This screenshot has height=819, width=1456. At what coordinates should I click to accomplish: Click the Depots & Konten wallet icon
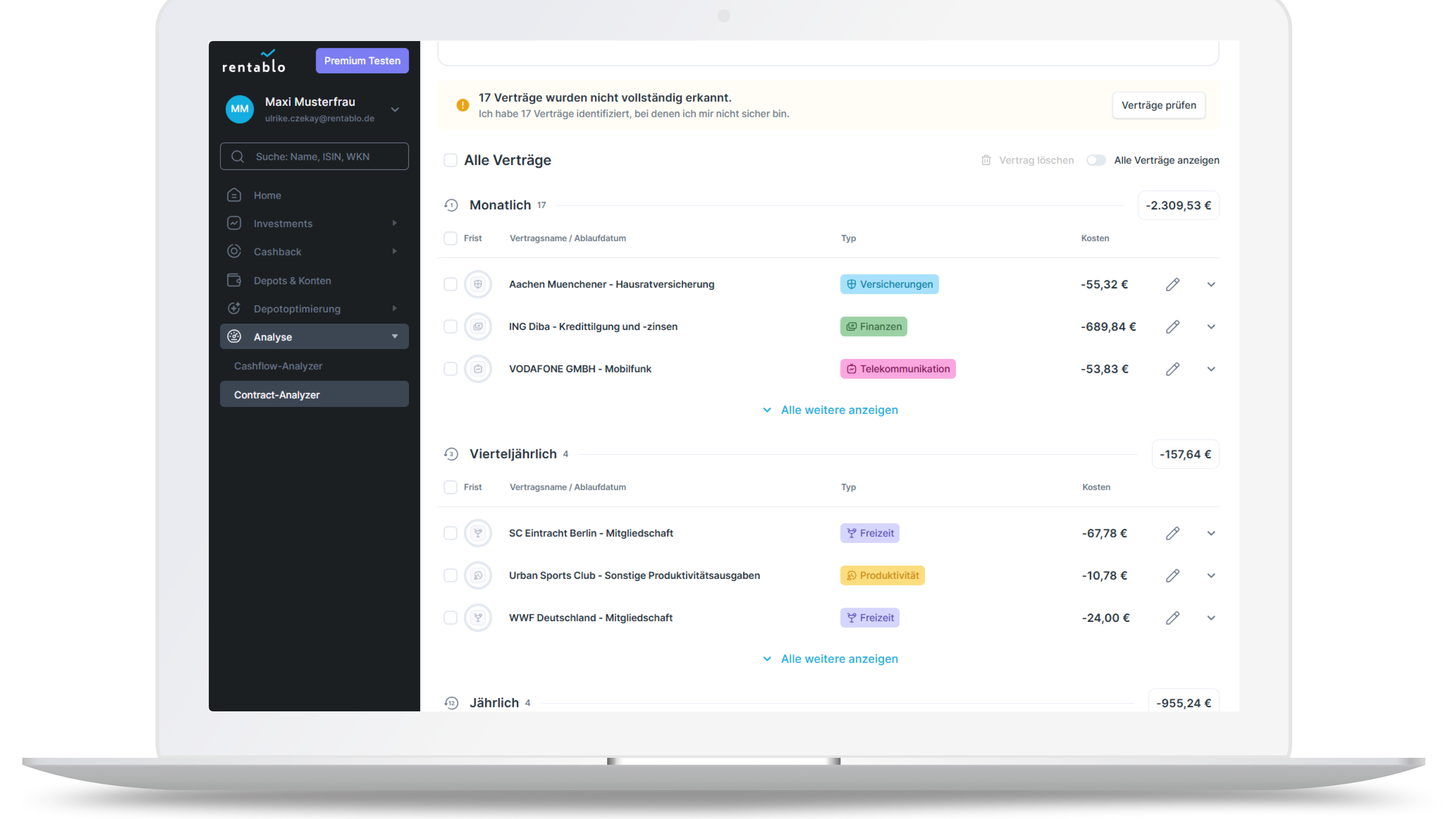[234, 280]
